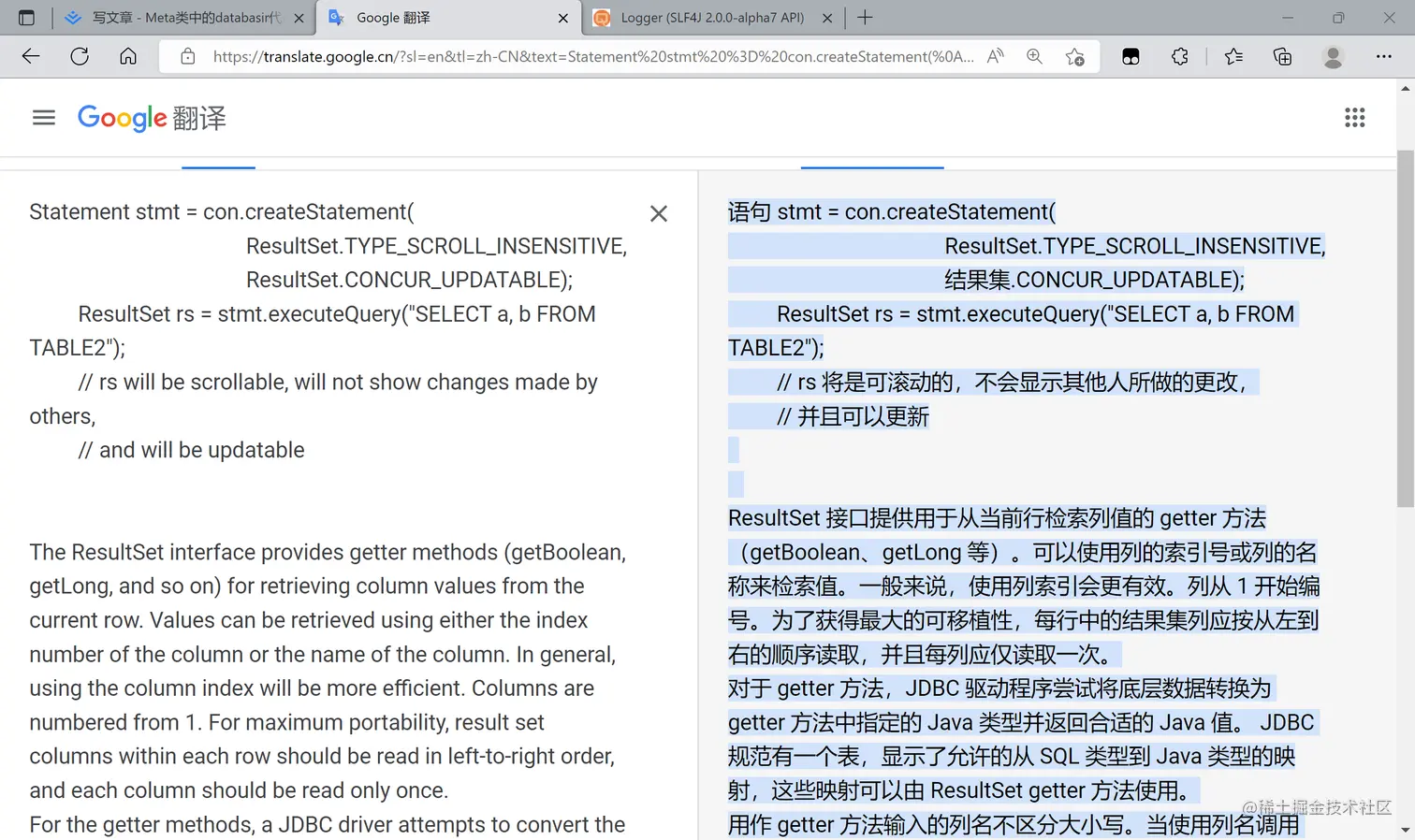This screenshot has height=840, width=1415.
Task: Close the 写文章 tab
Action: click(x=299, y=18)
